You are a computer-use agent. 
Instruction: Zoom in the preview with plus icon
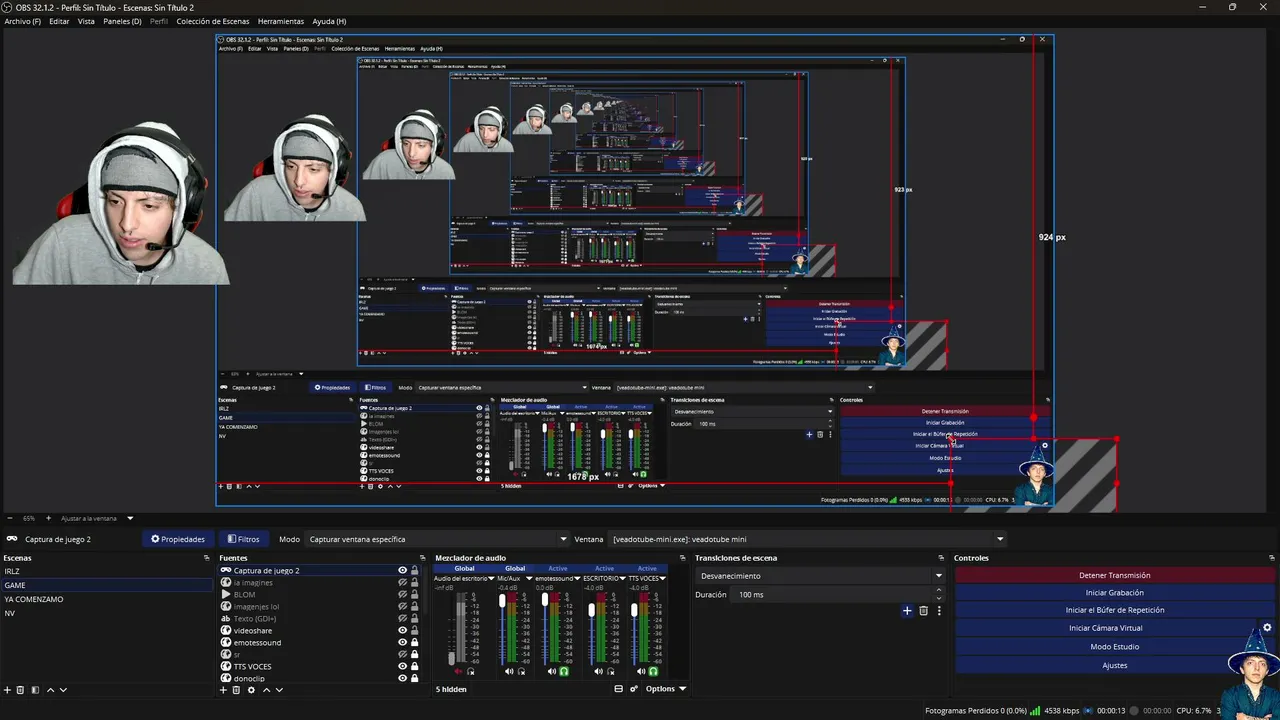tap(48, 518)
